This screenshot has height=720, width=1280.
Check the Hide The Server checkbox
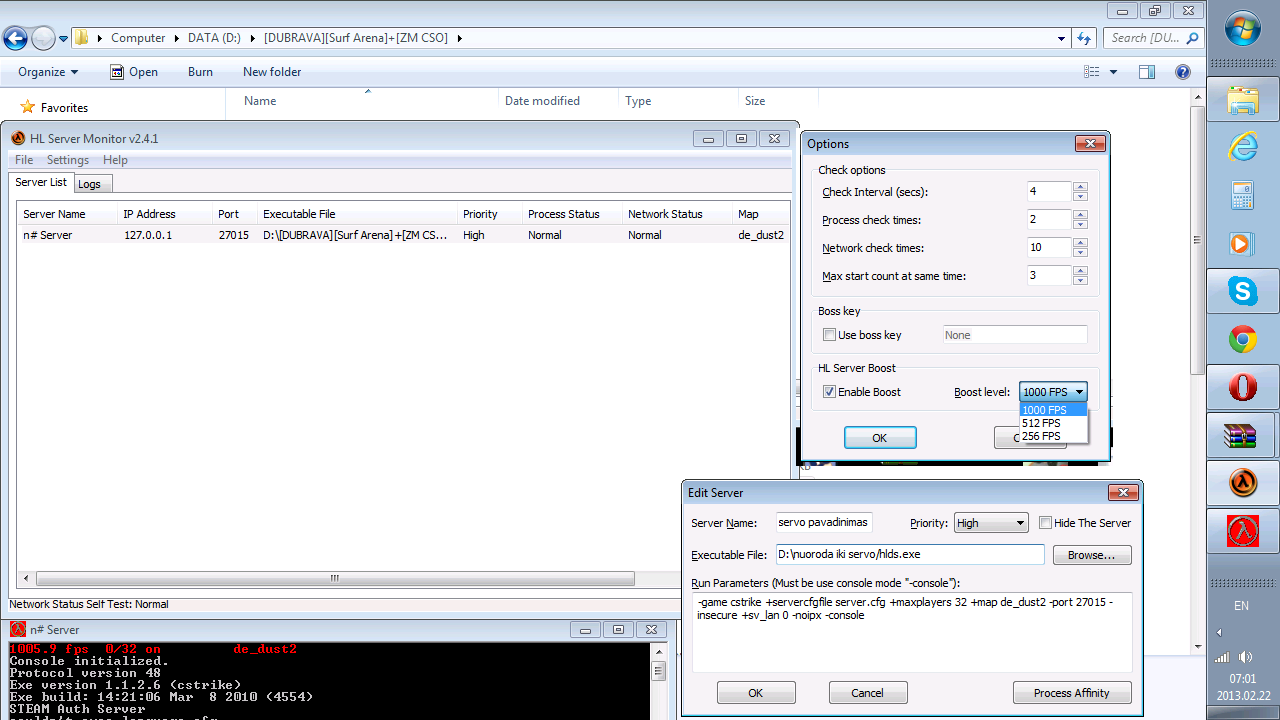click(x=1046, y=523)
